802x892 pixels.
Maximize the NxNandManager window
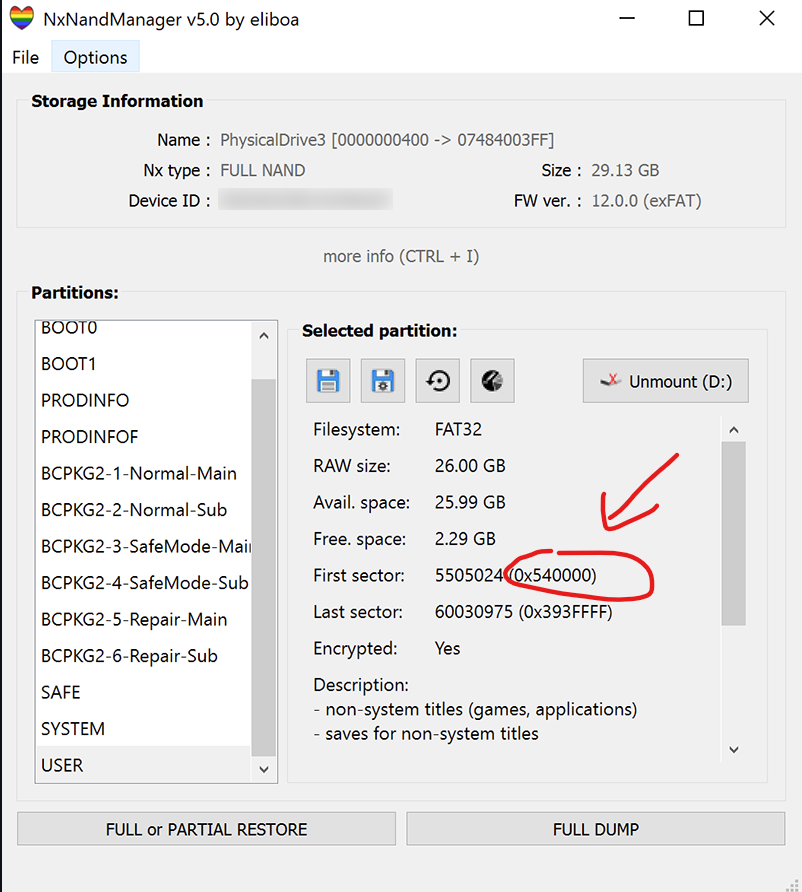pos(696,18)
